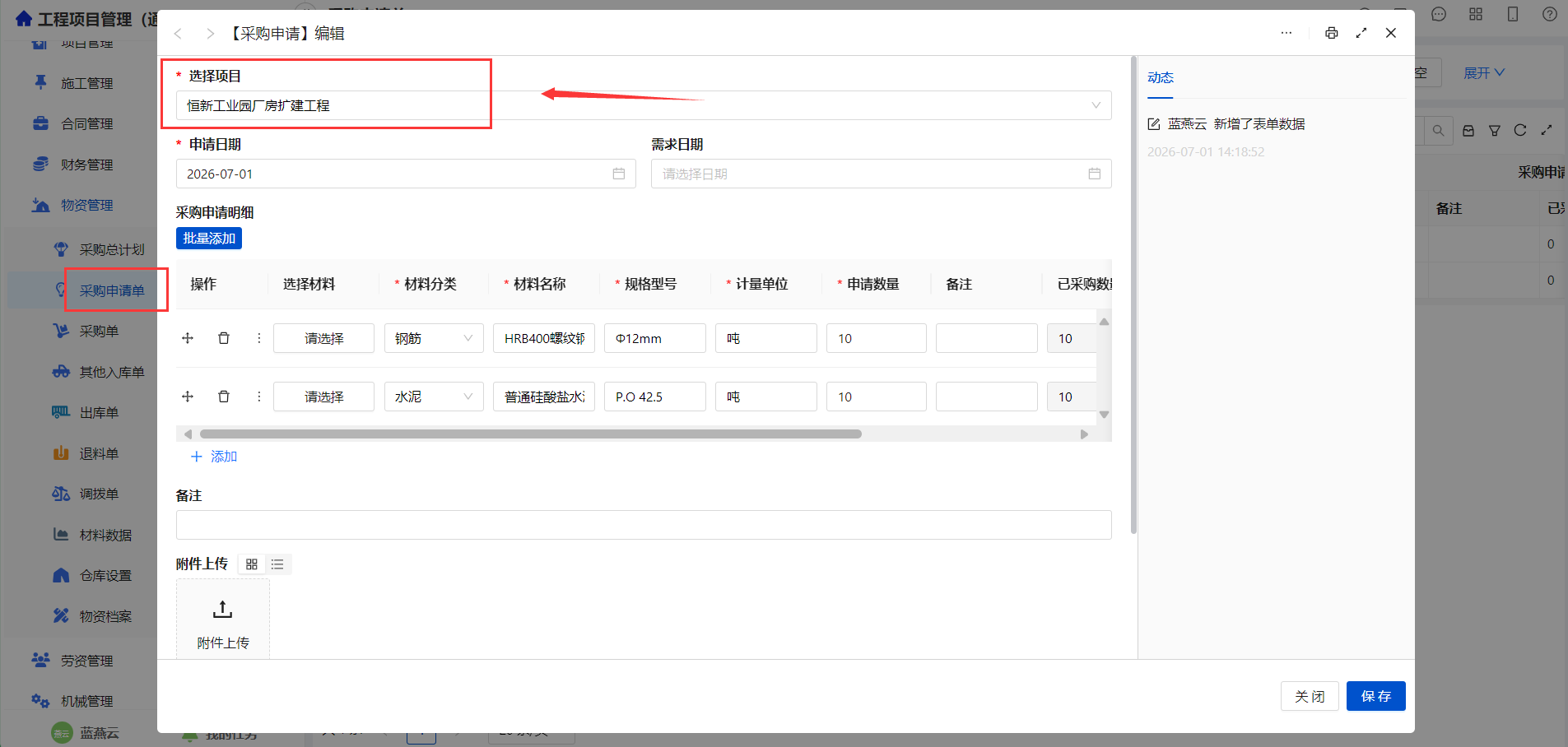The height and width of the screenshot is (747, 1568).
Task: Open calendar icon for 需求日期
Action: point(1095,174)
